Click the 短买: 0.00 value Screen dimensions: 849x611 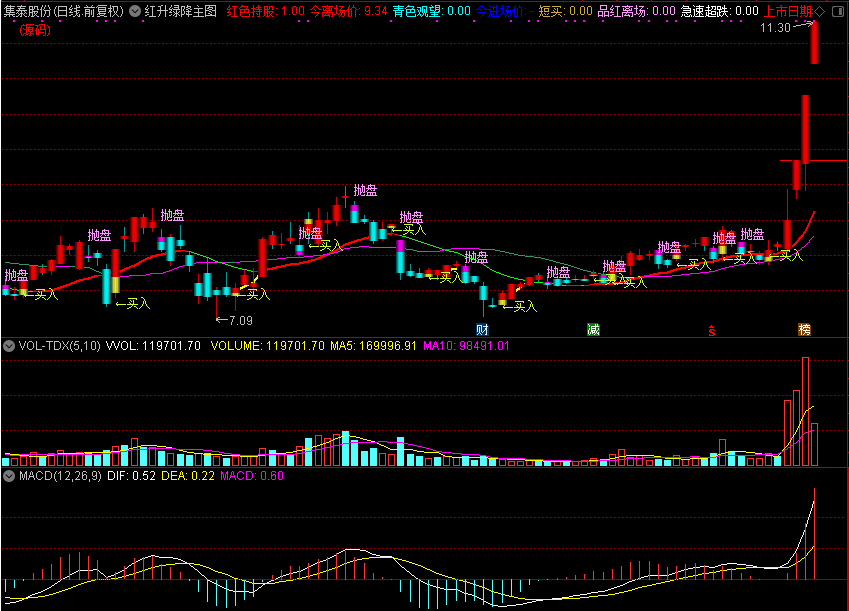tap(565, 11)
